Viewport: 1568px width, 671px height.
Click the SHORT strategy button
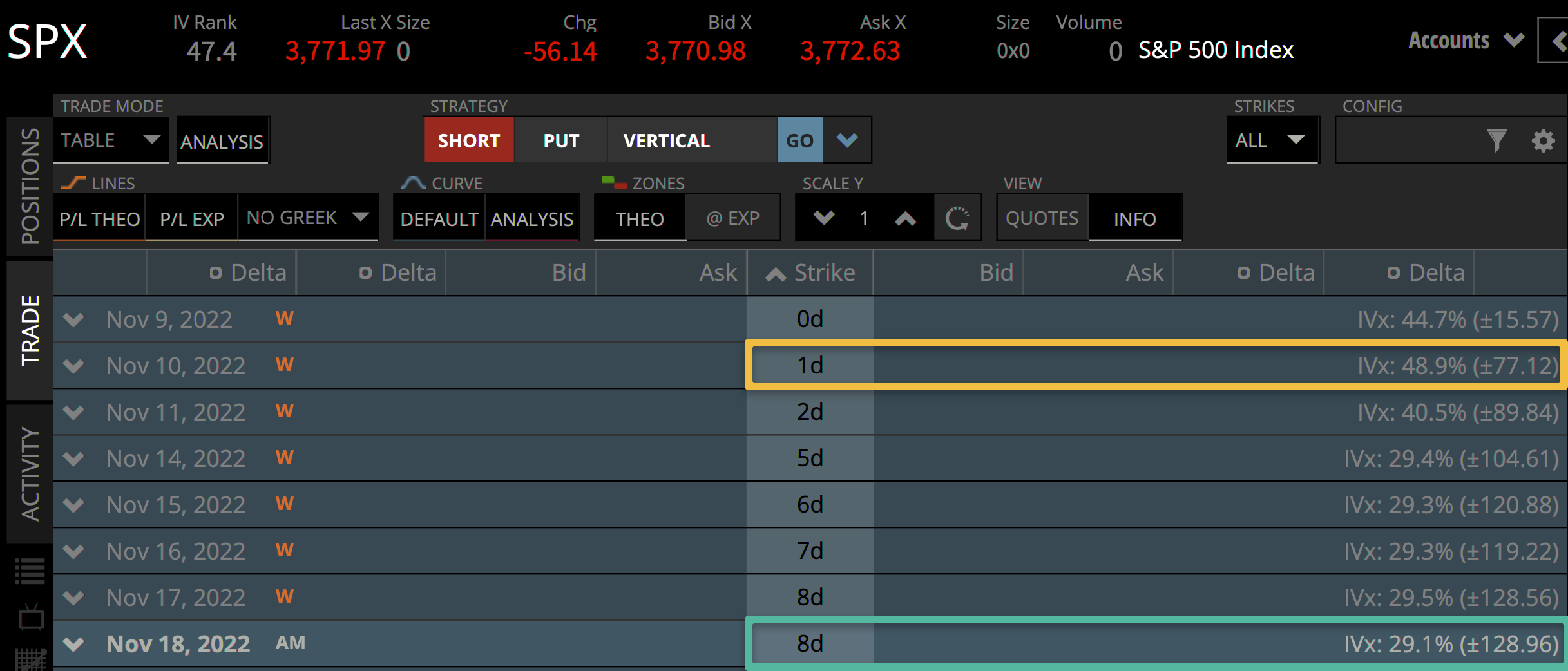click(x=468, y=140)
